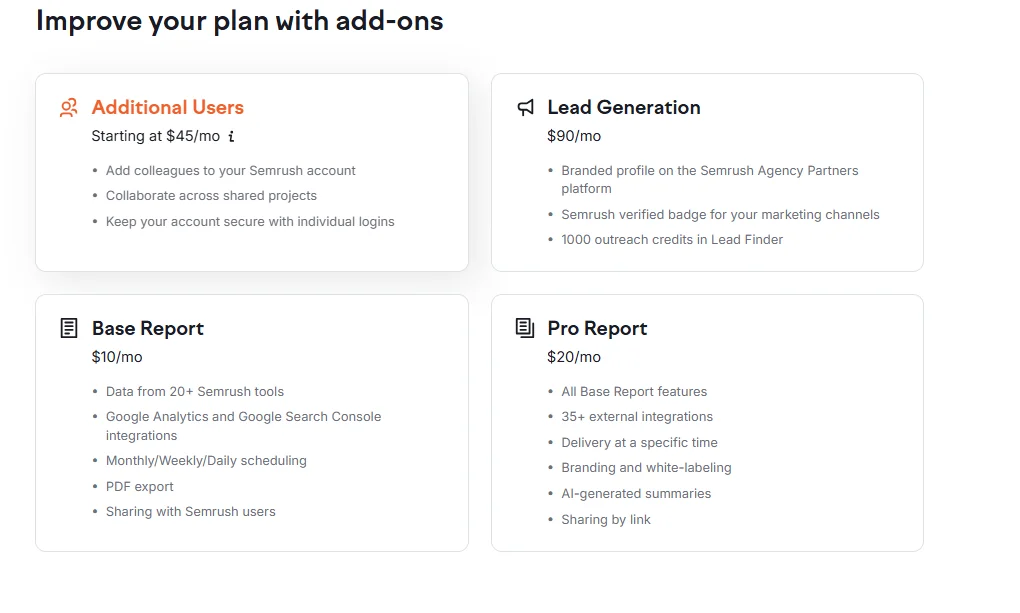The image size is (1020, 613).
Task: Click the Additional Users people icon
Action: [x=68, y=108]
